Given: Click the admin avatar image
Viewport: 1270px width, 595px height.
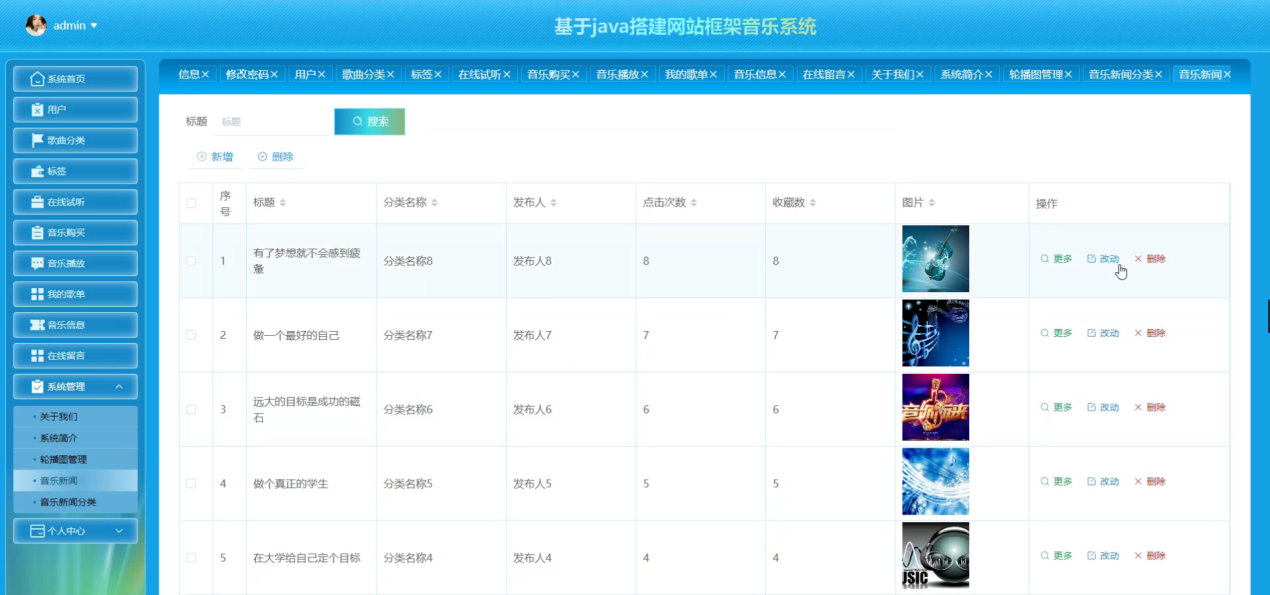Looking at the screenshot, I should (x=36, y=25).
